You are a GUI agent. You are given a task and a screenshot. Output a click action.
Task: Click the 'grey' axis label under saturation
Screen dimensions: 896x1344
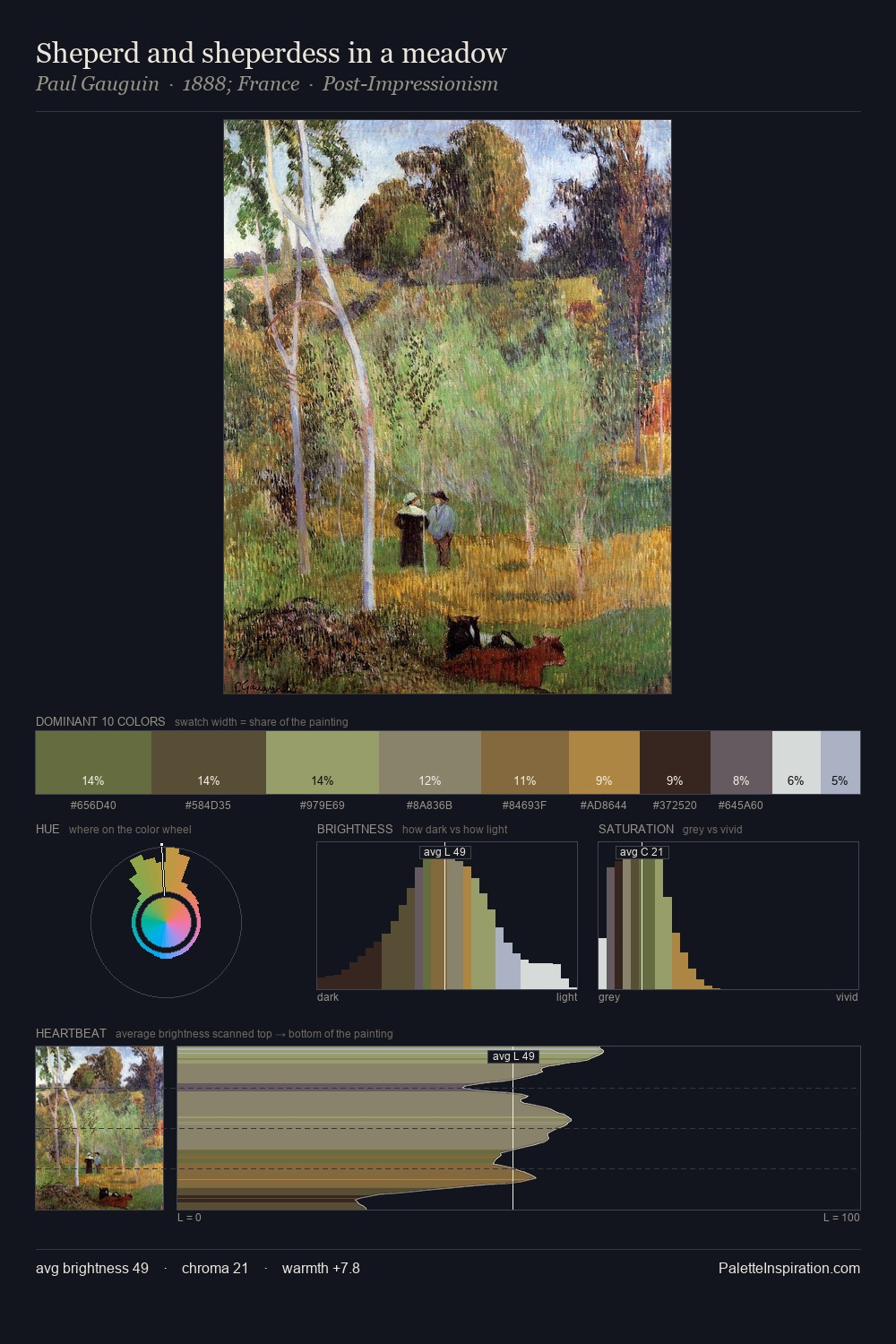[x=609, y=997]
